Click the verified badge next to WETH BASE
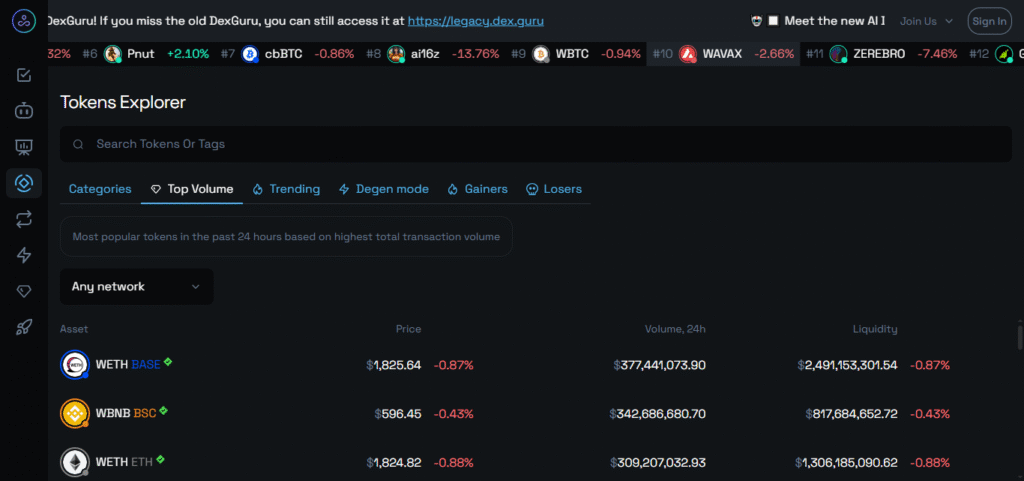1024x481 pixels. click(x=168, y=362)
